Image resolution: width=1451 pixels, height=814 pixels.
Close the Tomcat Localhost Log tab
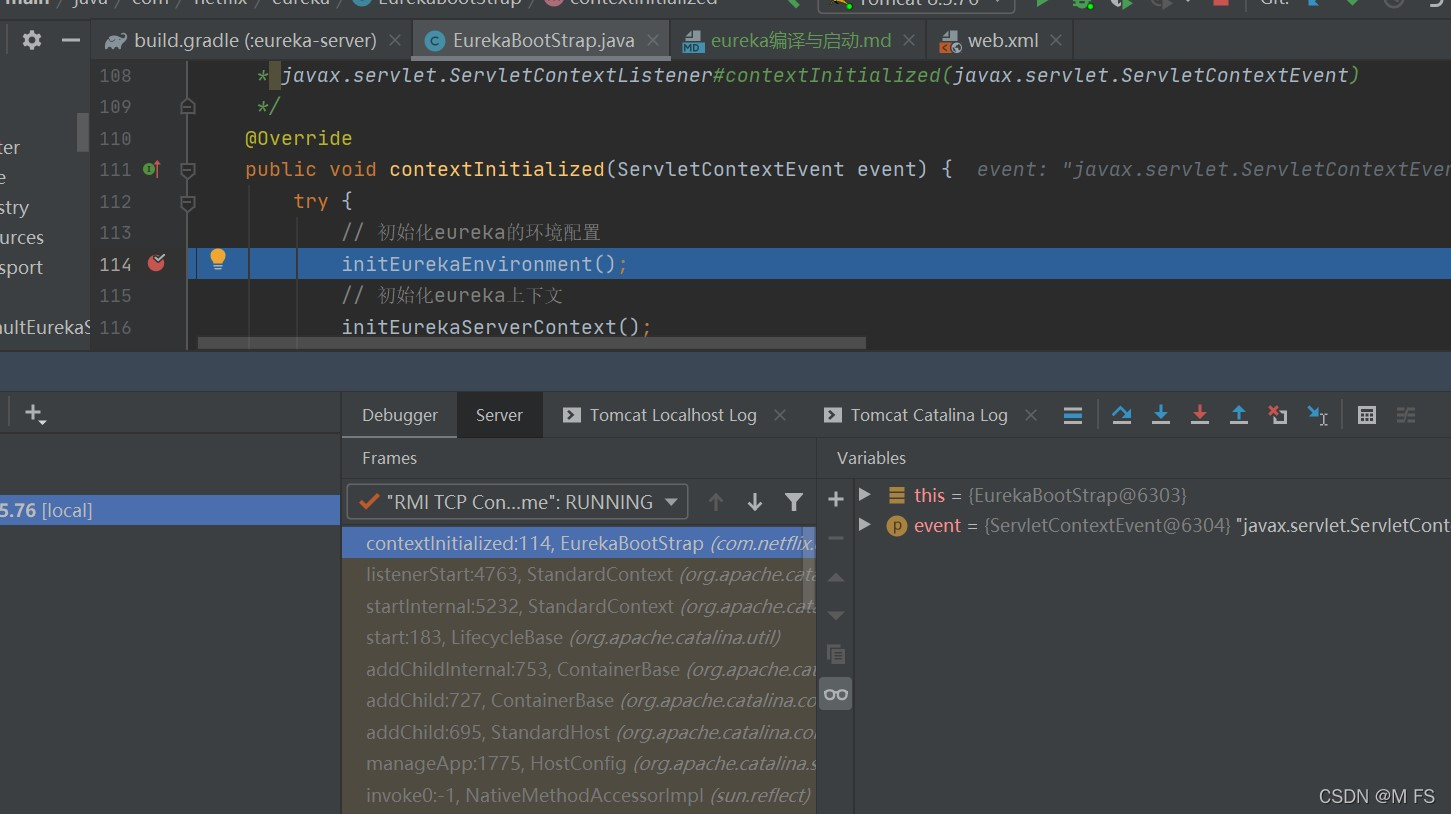pyautogui.click(x=780, y=415)
